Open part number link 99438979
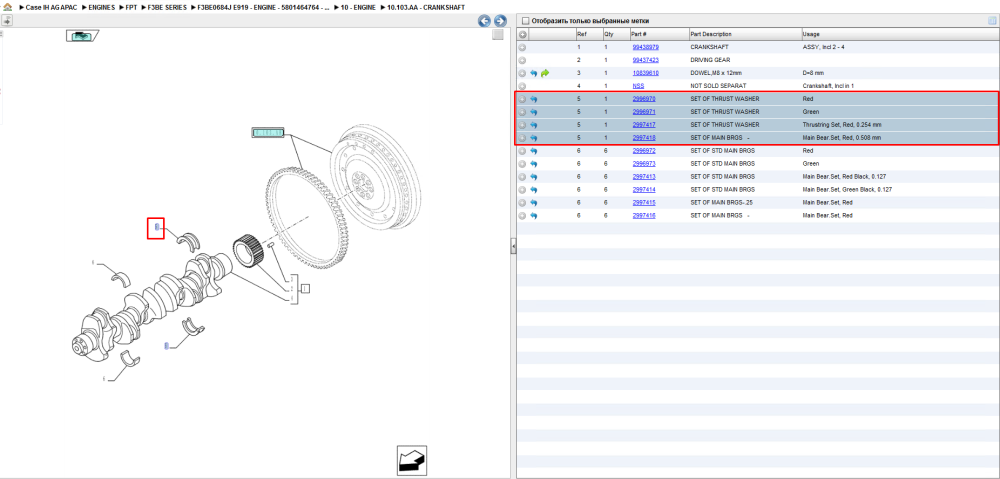This screenshot has width=1000, height=479. point(645,47)
